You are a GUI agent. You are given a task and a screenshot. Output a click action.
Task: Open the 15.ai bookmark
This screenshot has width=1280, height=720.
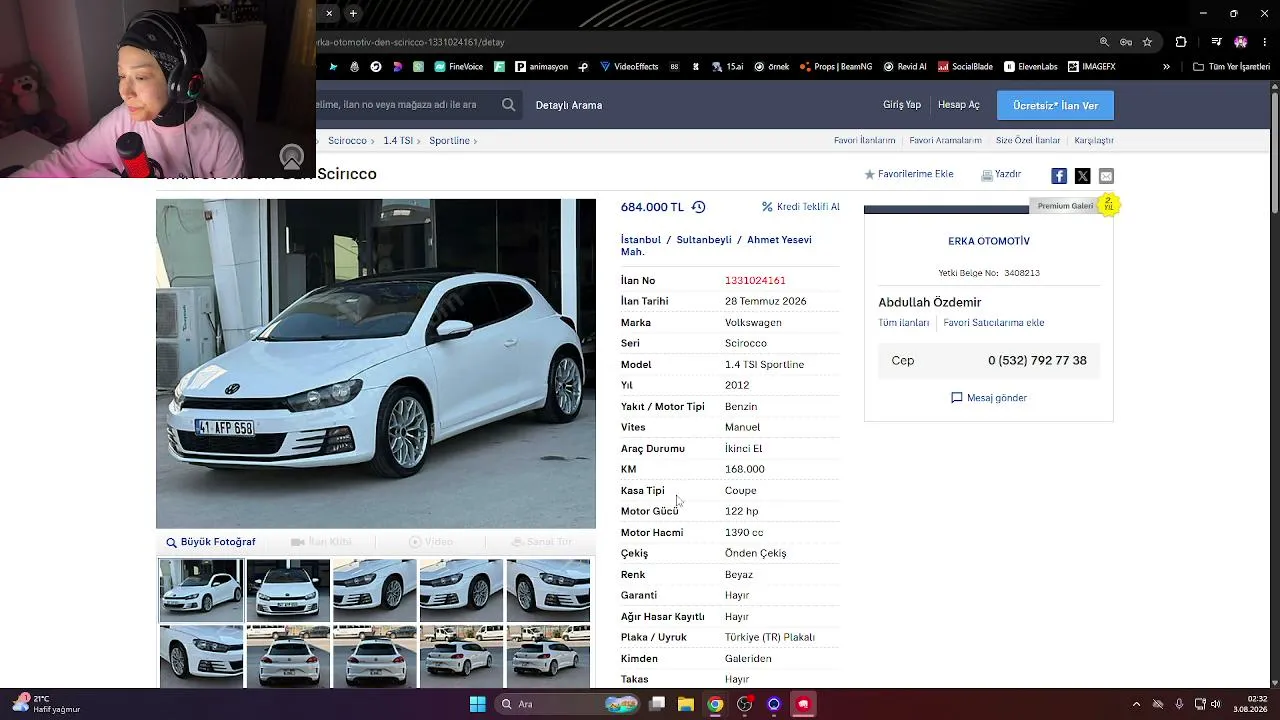click(x=728, y=67)
